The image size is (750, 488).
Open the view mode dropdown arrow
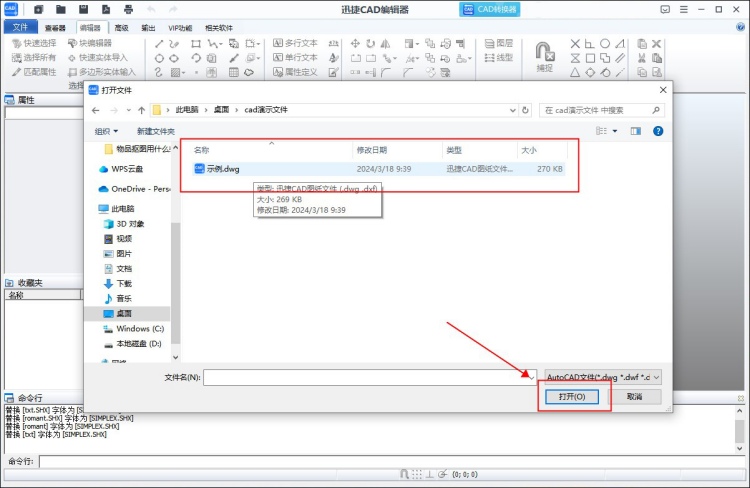[615, 131]
